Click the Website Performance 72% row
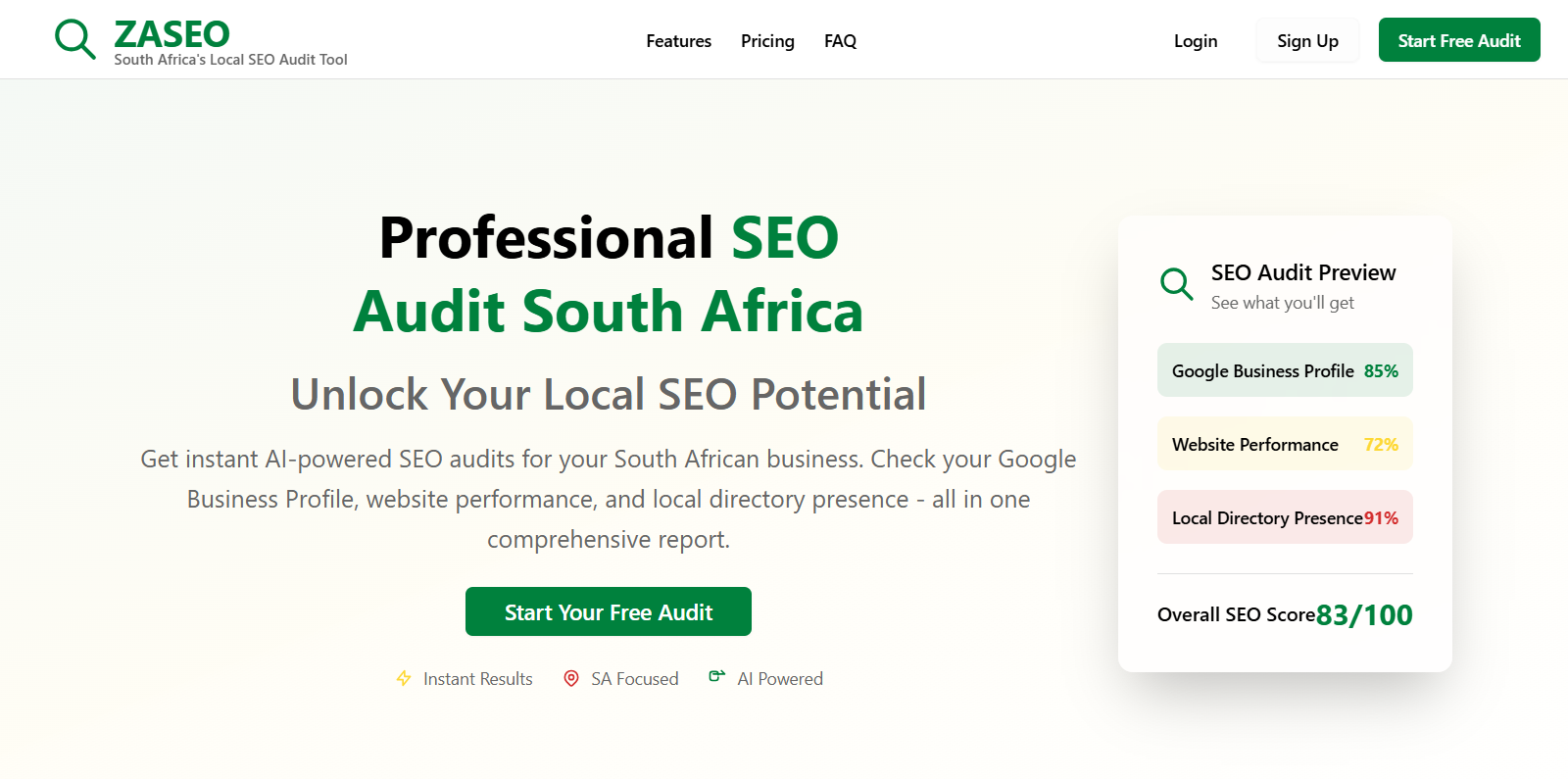Screen dimensions: 1568x779 point(1284,443)
